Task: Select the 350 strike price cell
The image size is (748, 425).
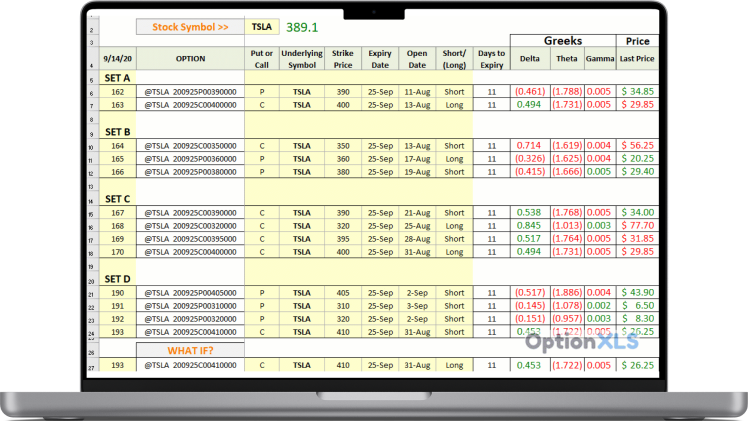Action: point(343,146)
